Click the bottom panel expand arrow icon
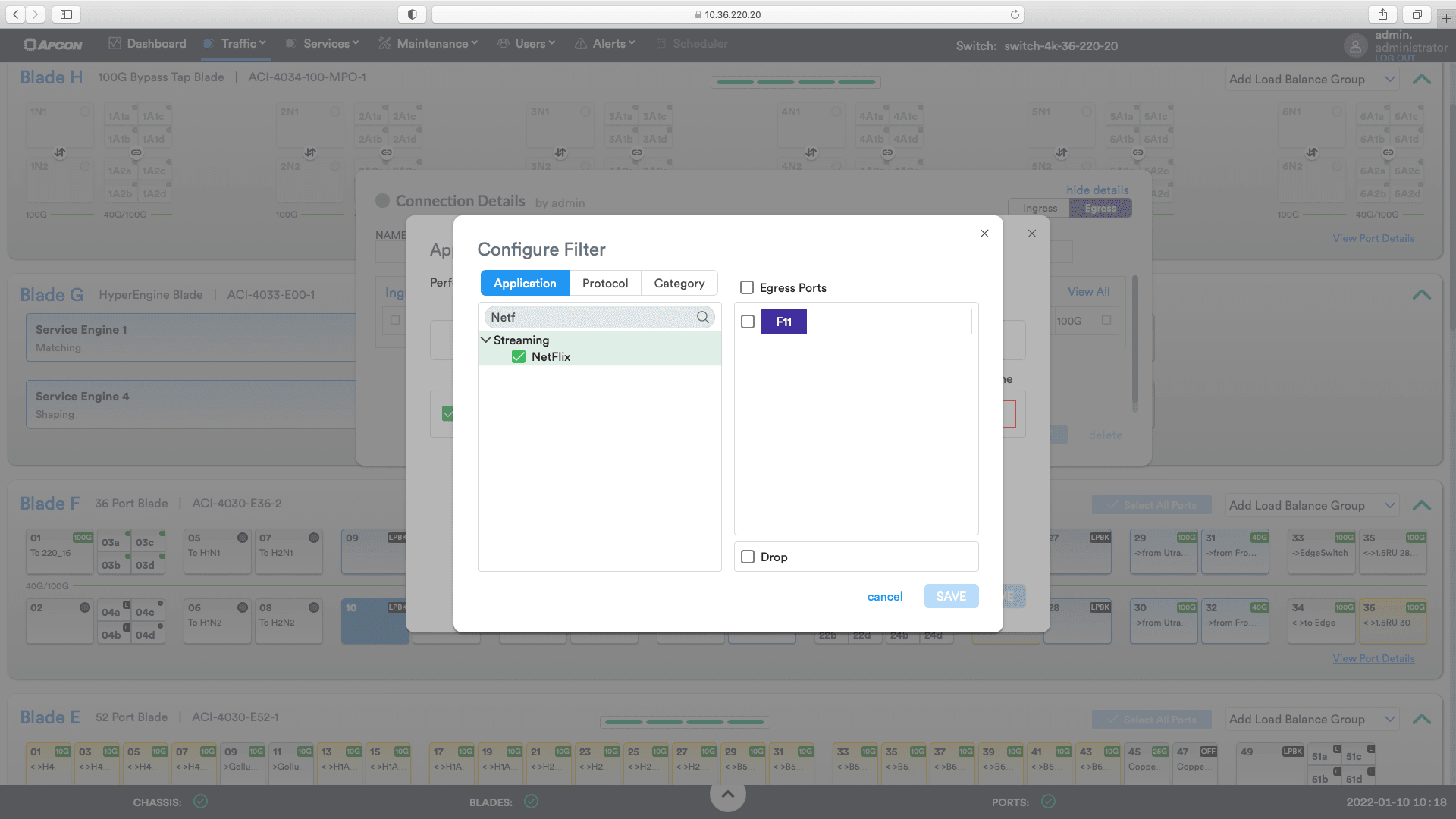 727,794
